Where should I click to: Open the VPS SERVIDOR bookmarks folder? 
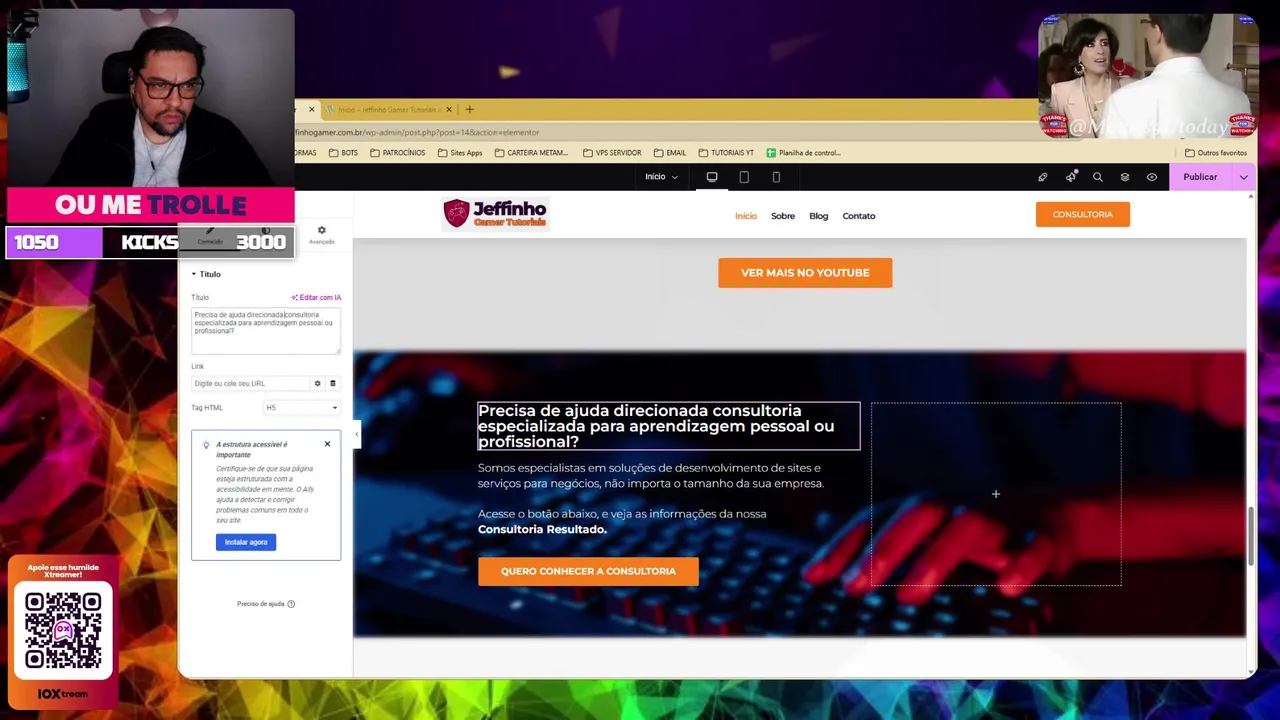[612, 153]
